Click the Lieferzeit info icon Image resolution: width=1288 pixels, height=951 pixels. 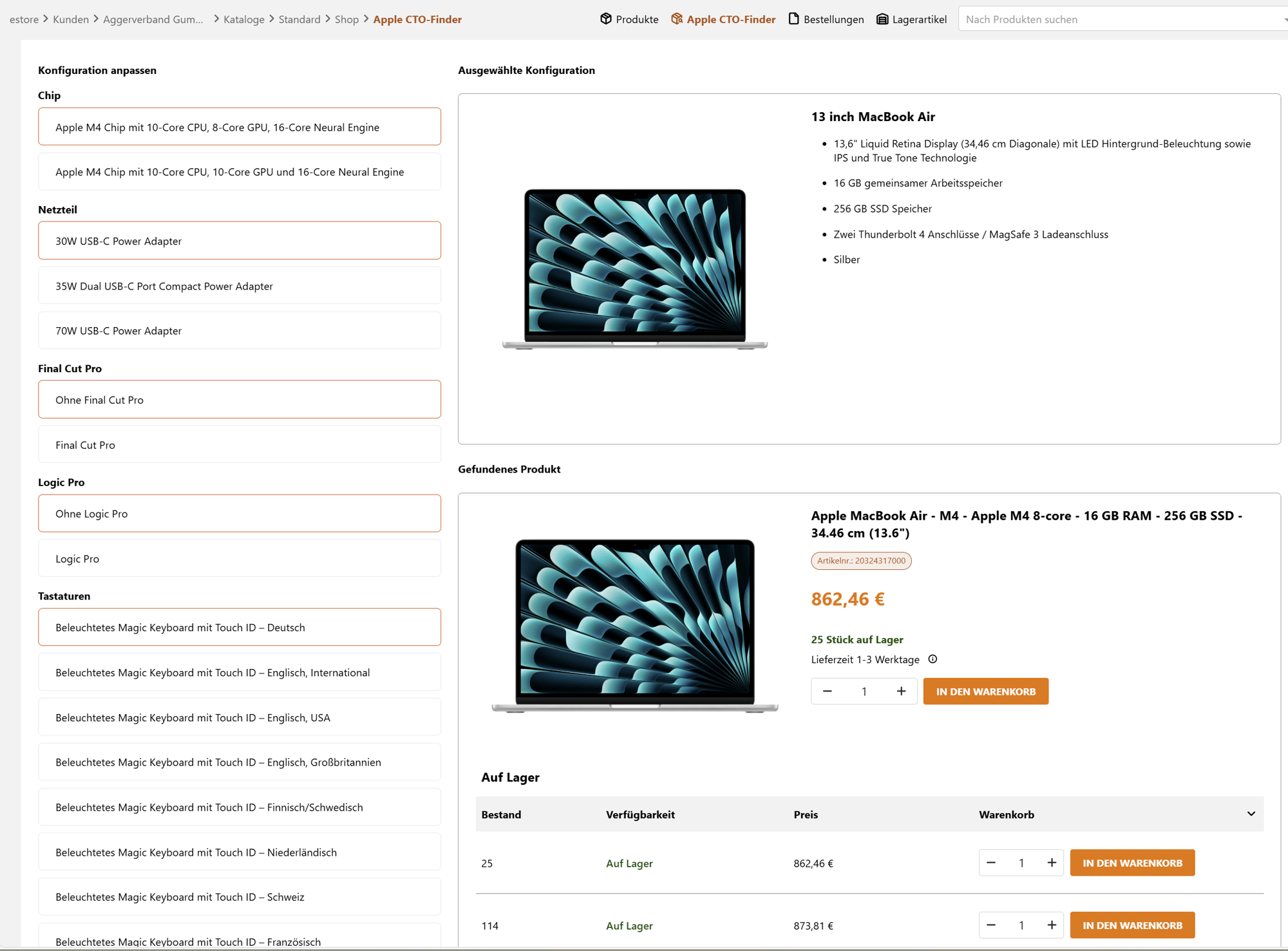click(x=933, y=659)
